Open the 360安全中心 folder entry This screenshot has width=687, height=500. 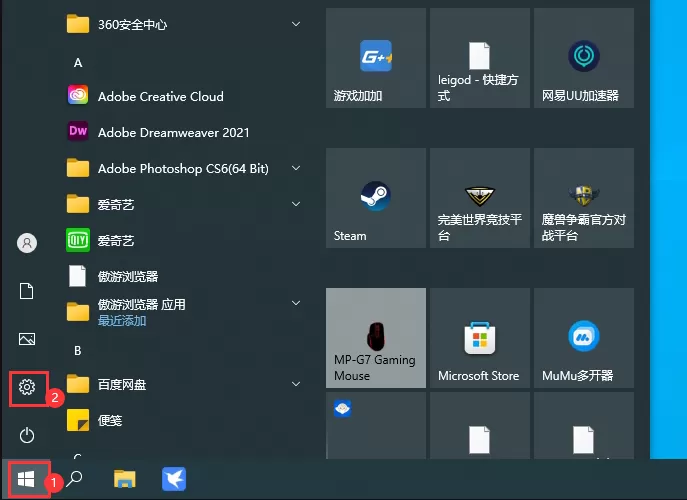(184, 24)
